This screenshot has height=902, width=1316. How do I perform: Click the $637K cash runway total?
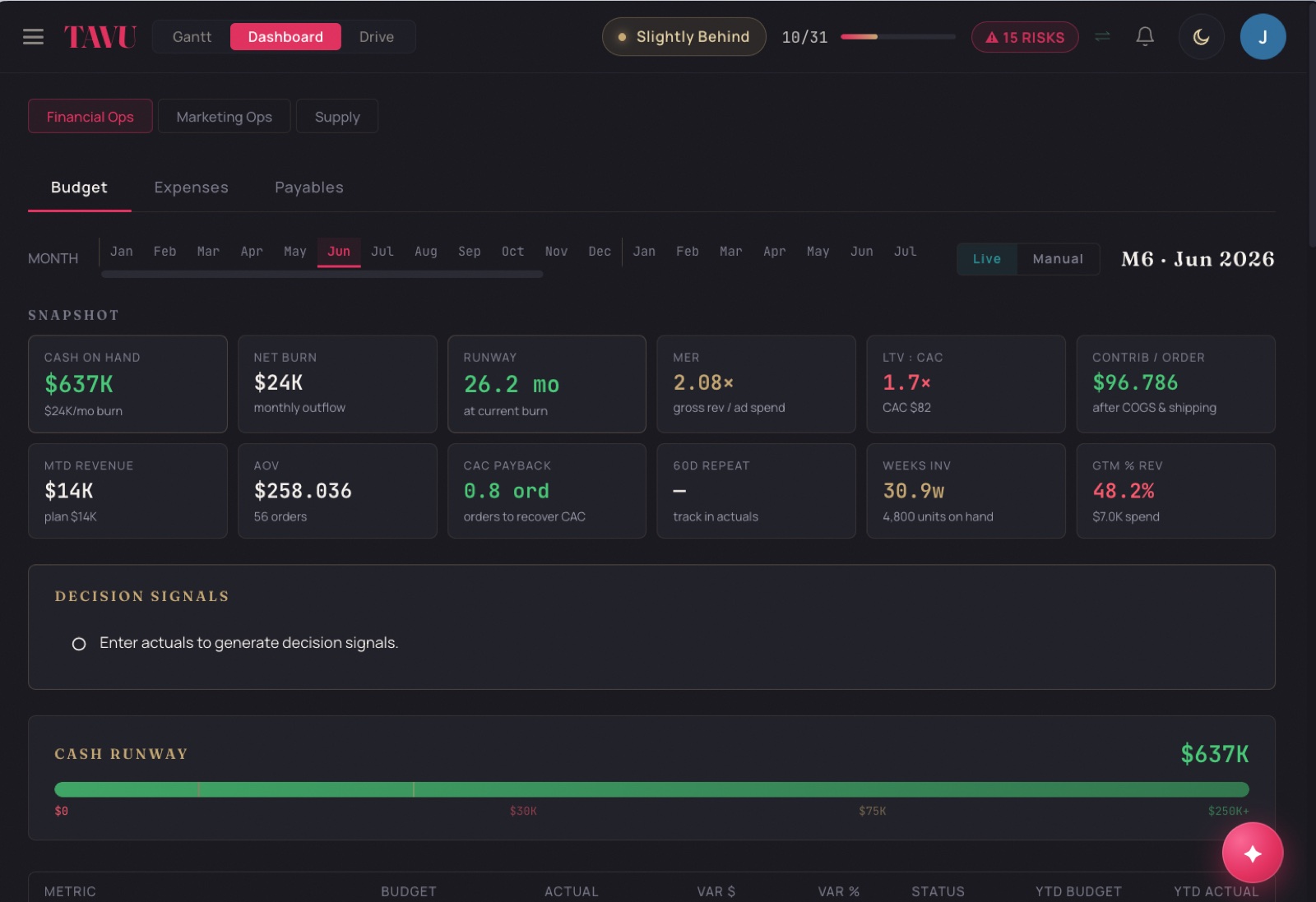click(x=1215, y=754)
